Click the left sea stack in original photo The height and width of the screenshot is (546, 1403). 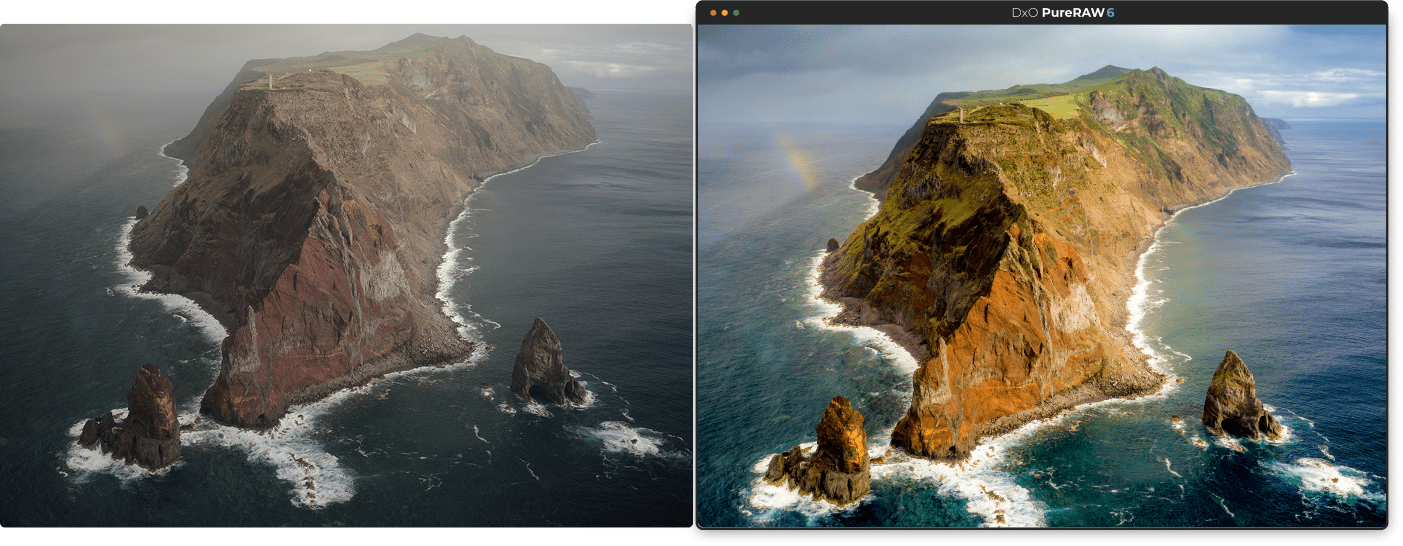coord(150,415)
